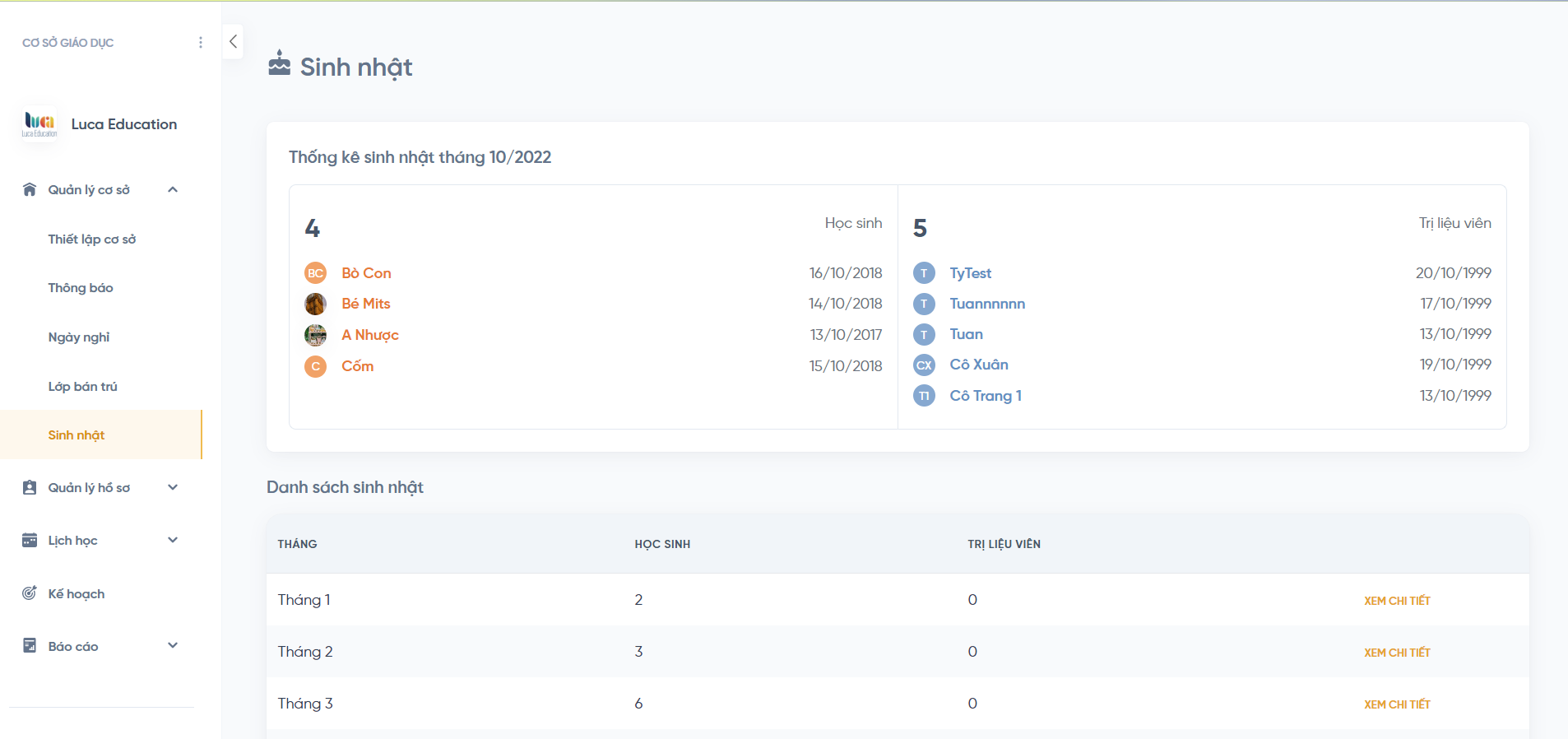The height and width of the screenshot is (739, 1568).
Task: Collapse the sidebar with the left arrow
Action: [x=233, y=41]
